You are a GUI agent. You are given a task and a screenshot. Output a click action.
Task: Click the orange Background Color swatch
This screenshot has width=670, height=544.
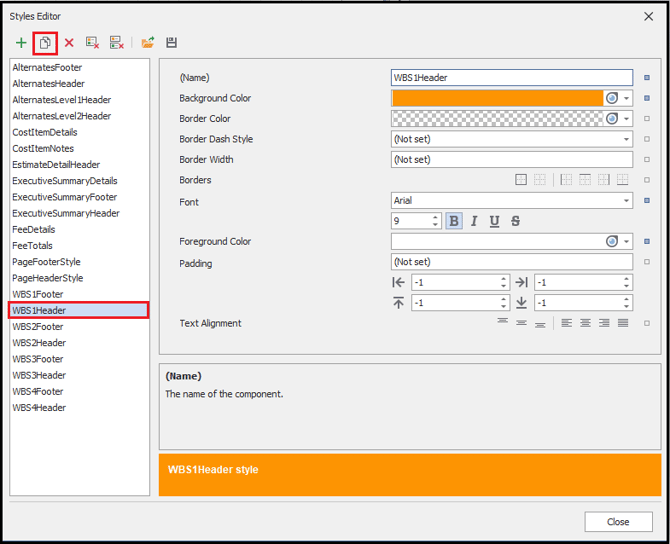coord(497,98)
